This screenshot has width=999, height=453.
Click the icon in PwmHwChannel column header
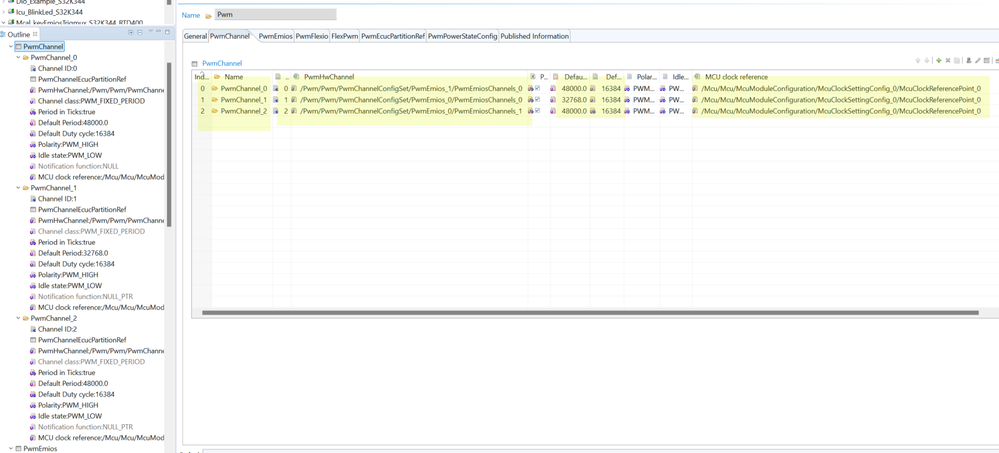(297, 77)
